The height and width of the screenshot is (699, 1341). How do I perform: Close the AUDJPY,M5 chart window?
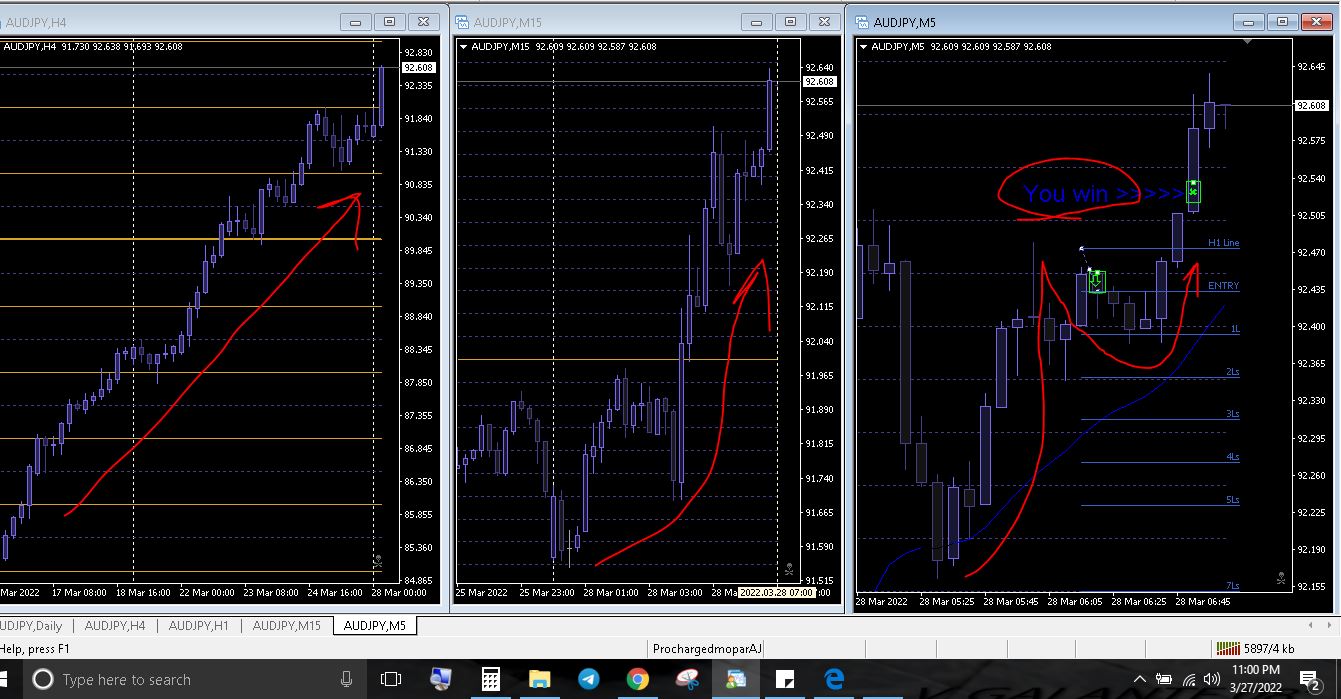point(1317,21)
